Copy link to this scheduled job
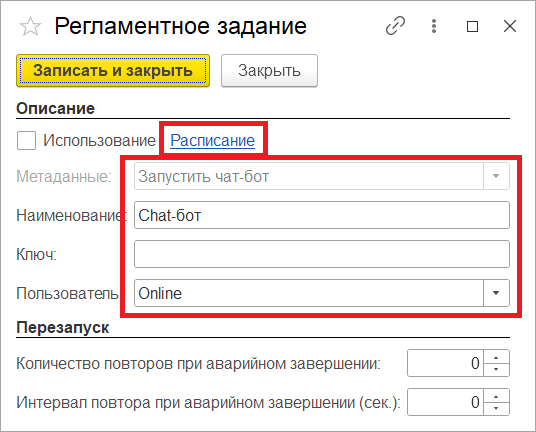536x432 pixels. pos(396,26)
